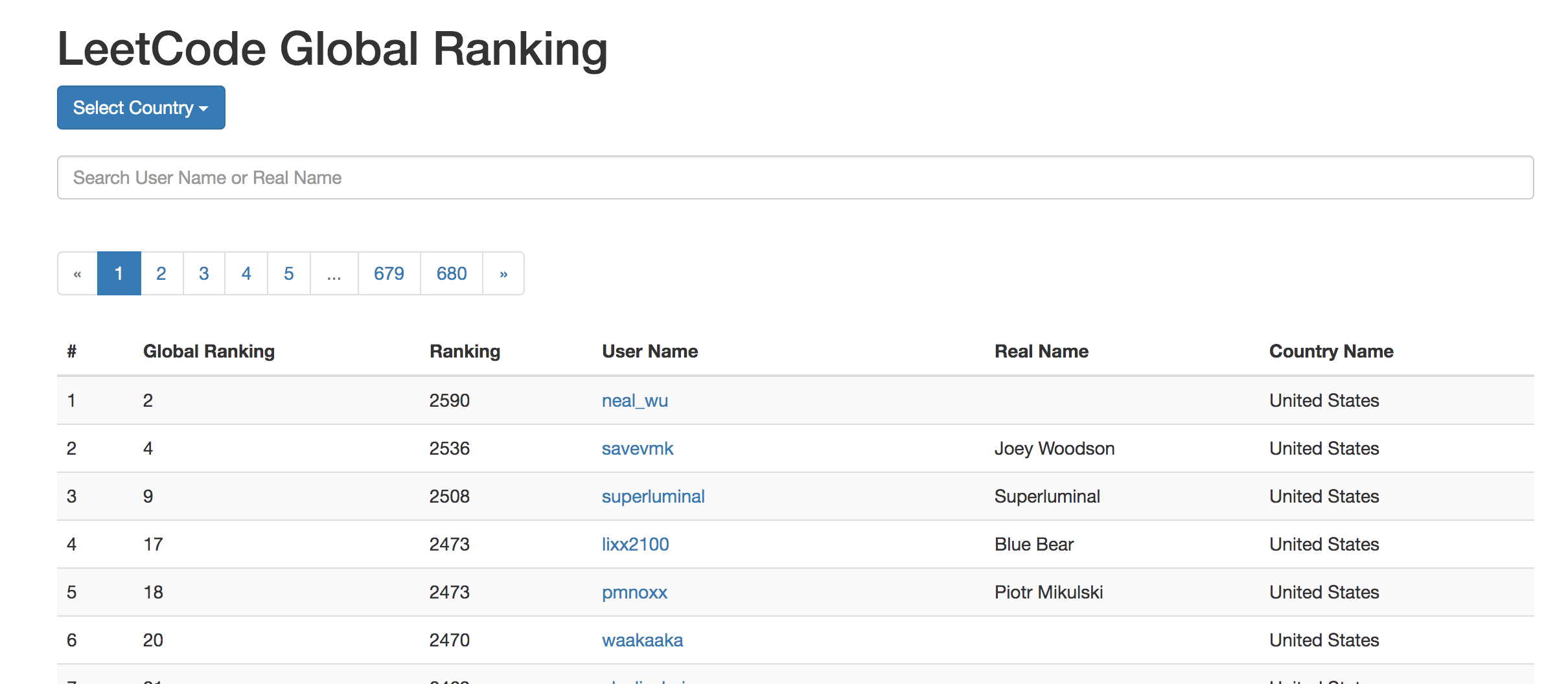Click the # column header
Screen dimensions: 1568x684
72,351
